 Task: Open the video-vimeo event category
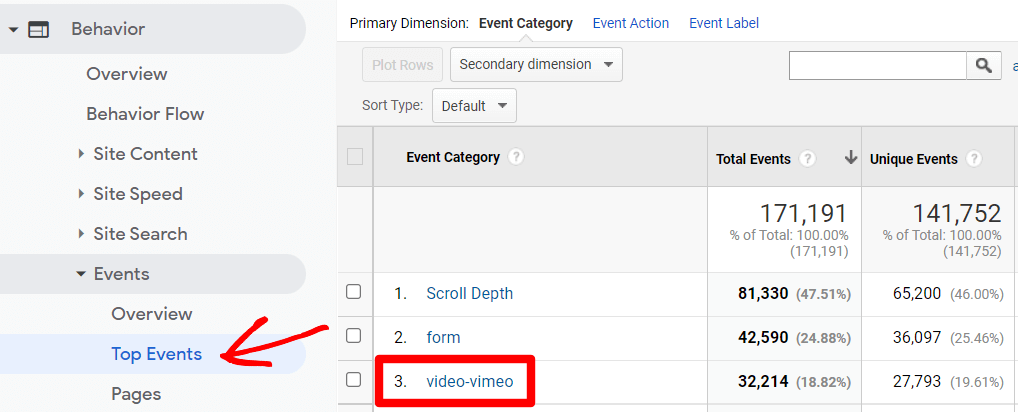click(469, 382)
